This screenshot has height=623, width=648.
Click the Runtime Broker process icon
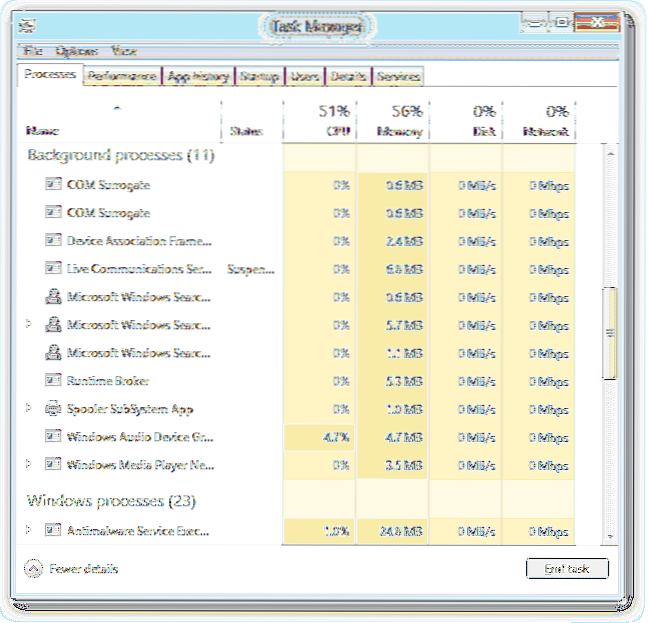point(54,381)
